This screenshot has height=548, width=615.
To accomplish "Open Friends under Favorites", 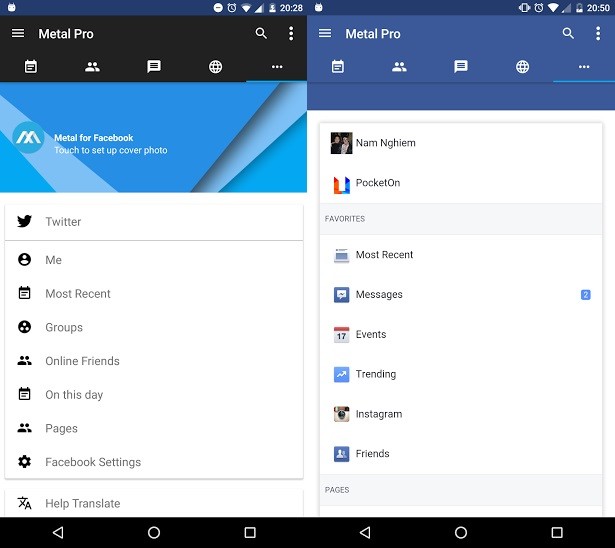I will [x=461, y=454].
